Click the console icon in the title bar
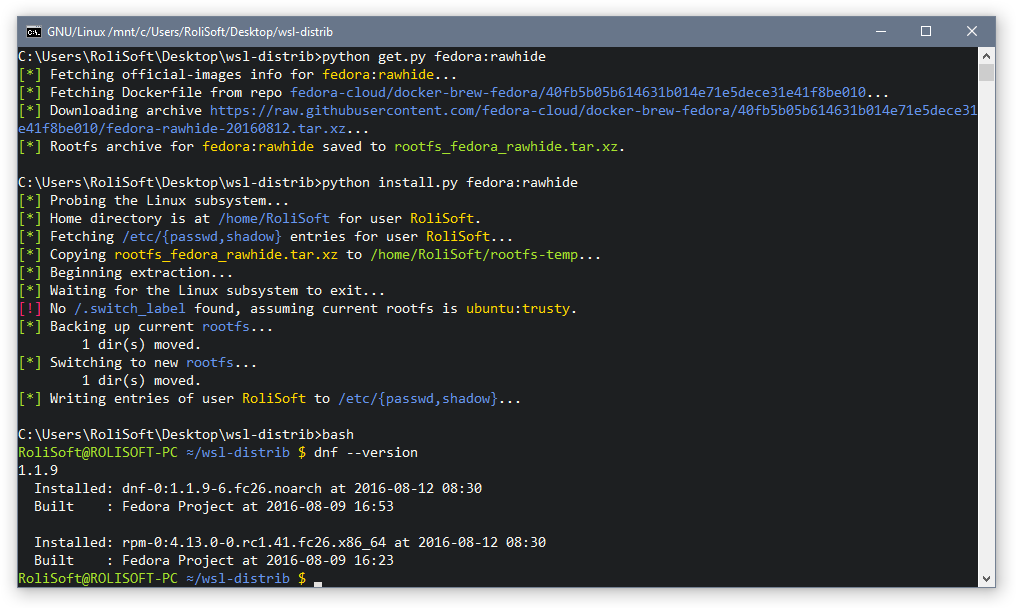The width and height of the screenshot is (1016, 608). coord(34,32)
